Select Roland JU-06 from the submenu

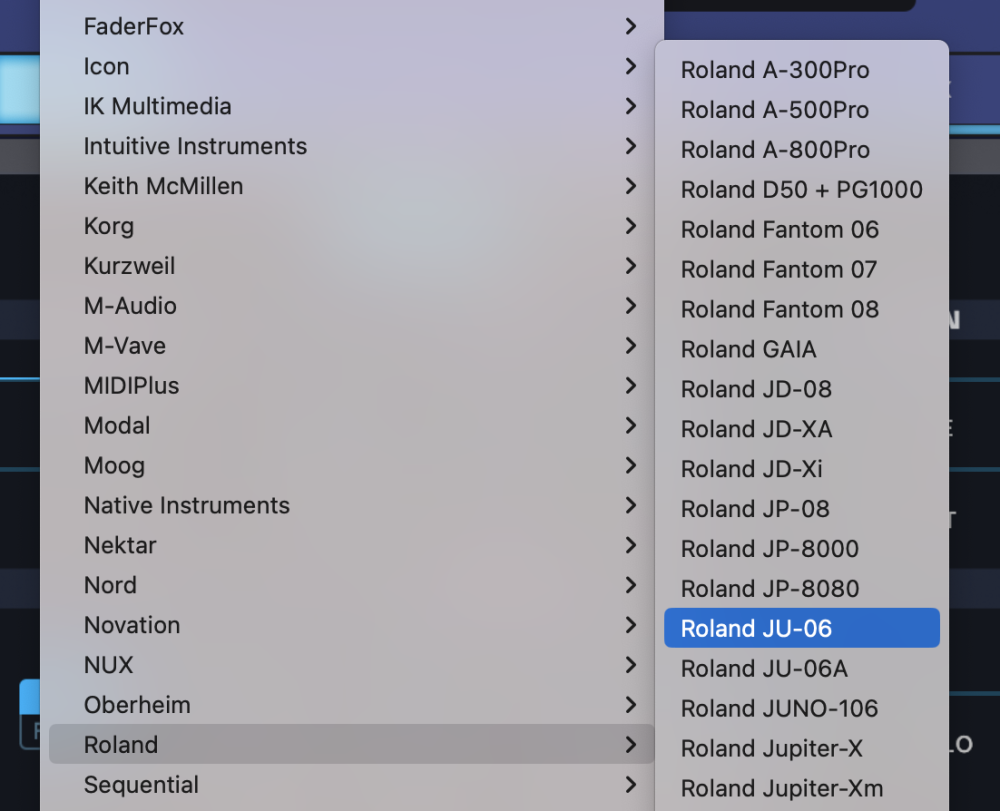pyautogui.click(x=756, y=629)
